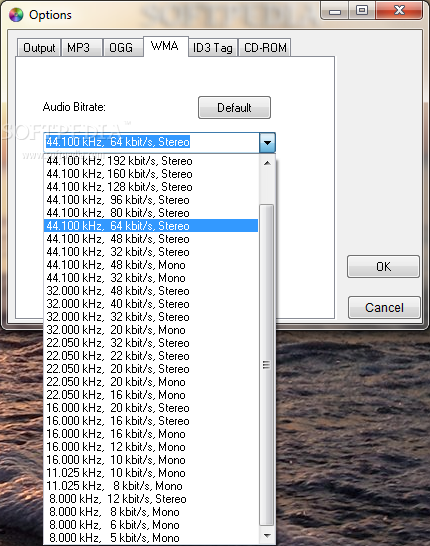Choose 44.100 kHz, 96 kbit/s, Stereo
This screenshot has width=430, height=546.
[x=151, y=200]
